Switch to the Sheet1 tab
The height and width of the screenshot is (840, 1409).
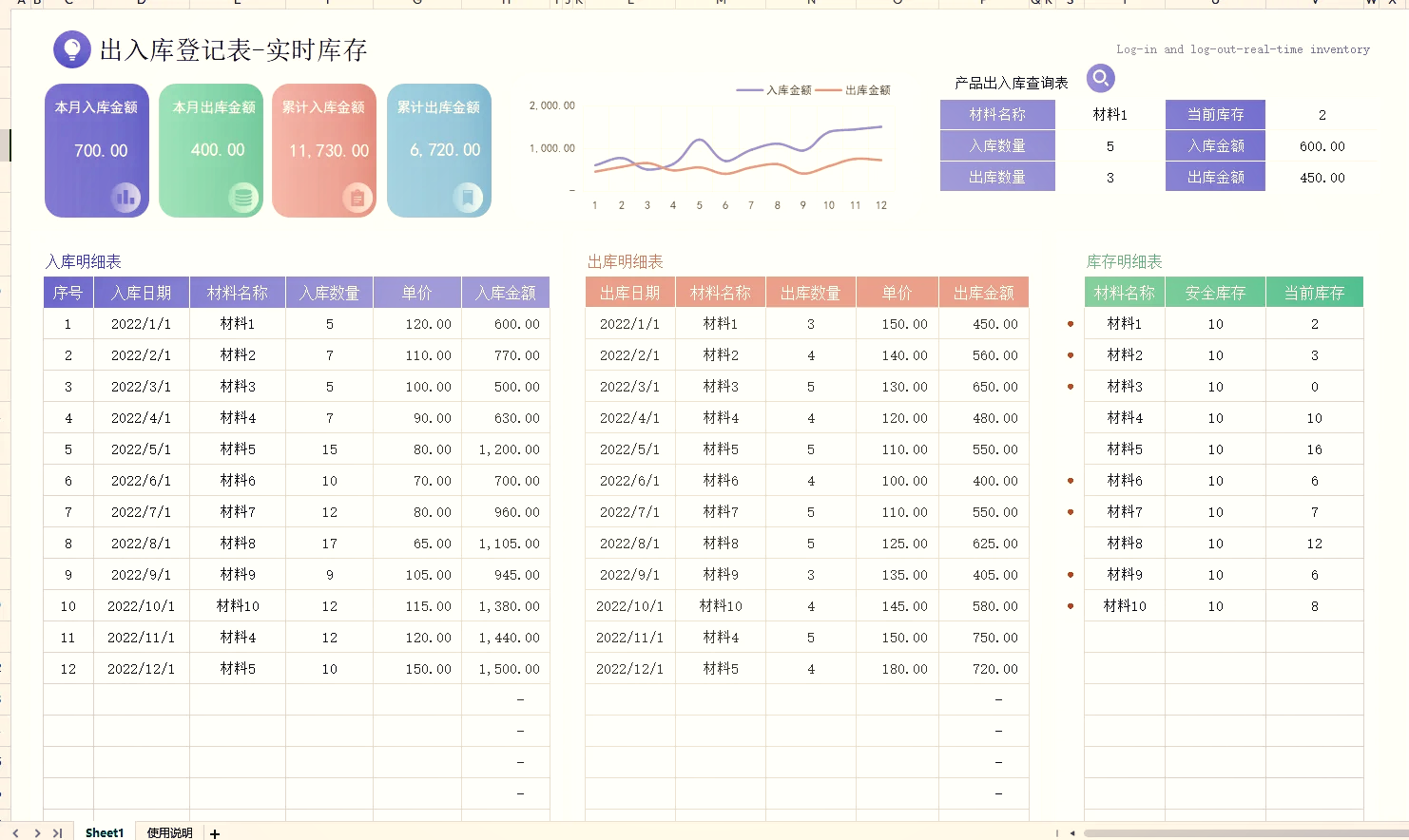(x=105, y=832)
